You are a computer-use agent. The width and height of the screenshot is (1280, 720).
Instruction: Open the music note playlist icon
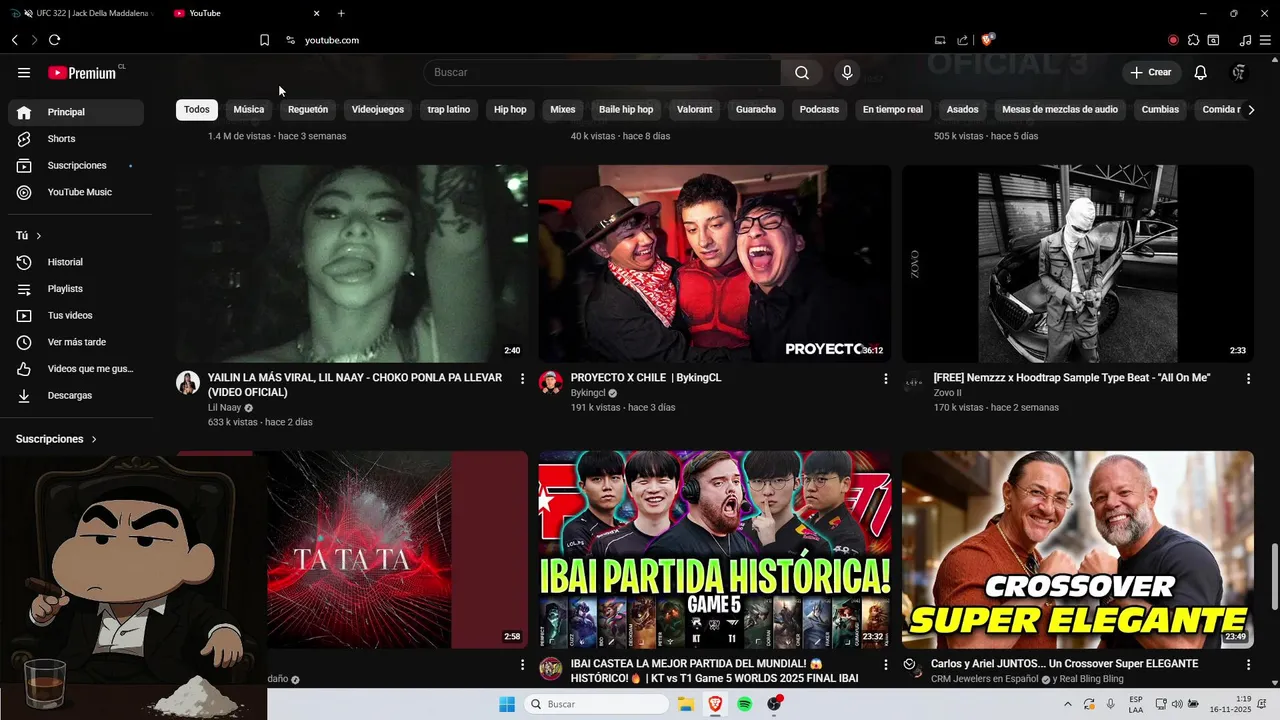[x=1245, y=40]
